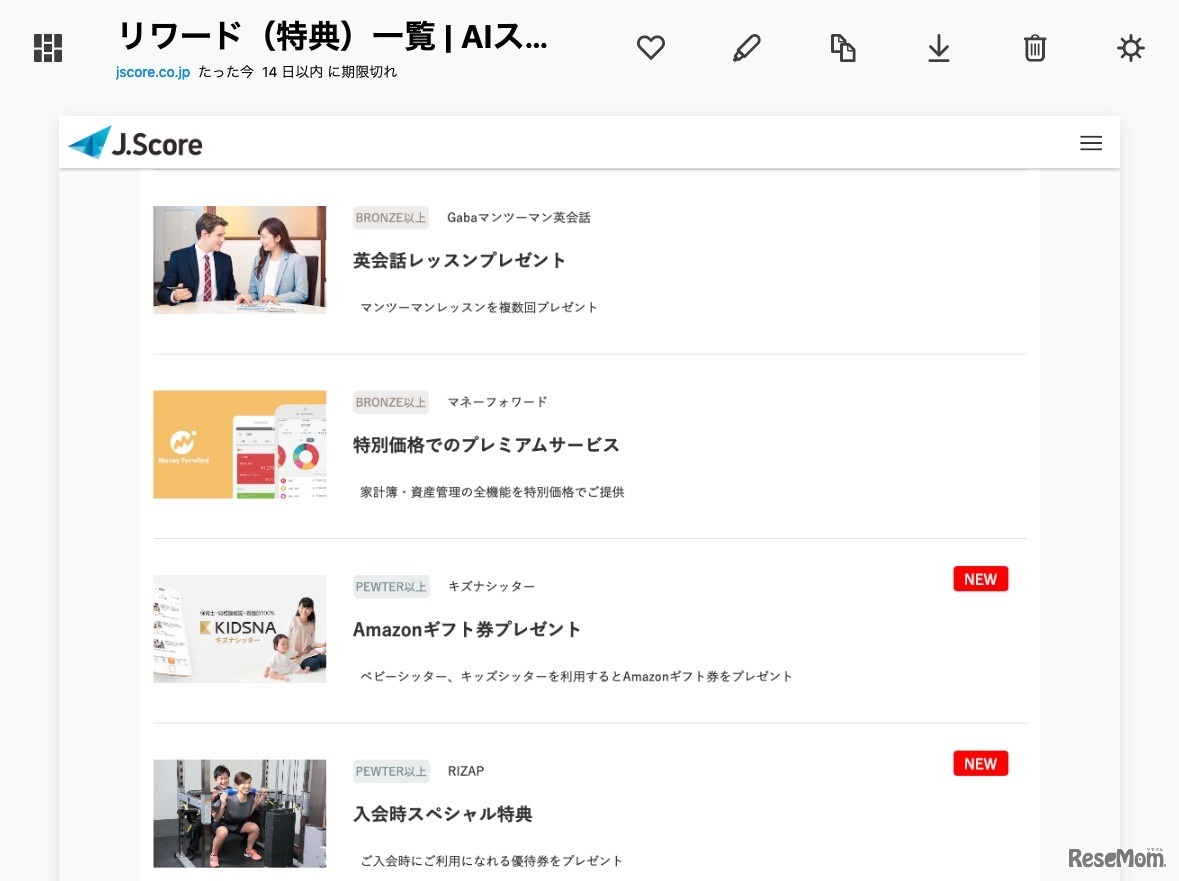This screenshot has width=1179, height=881.
Task: Open the hamburger navigation menu
Action: [1091, 142]
